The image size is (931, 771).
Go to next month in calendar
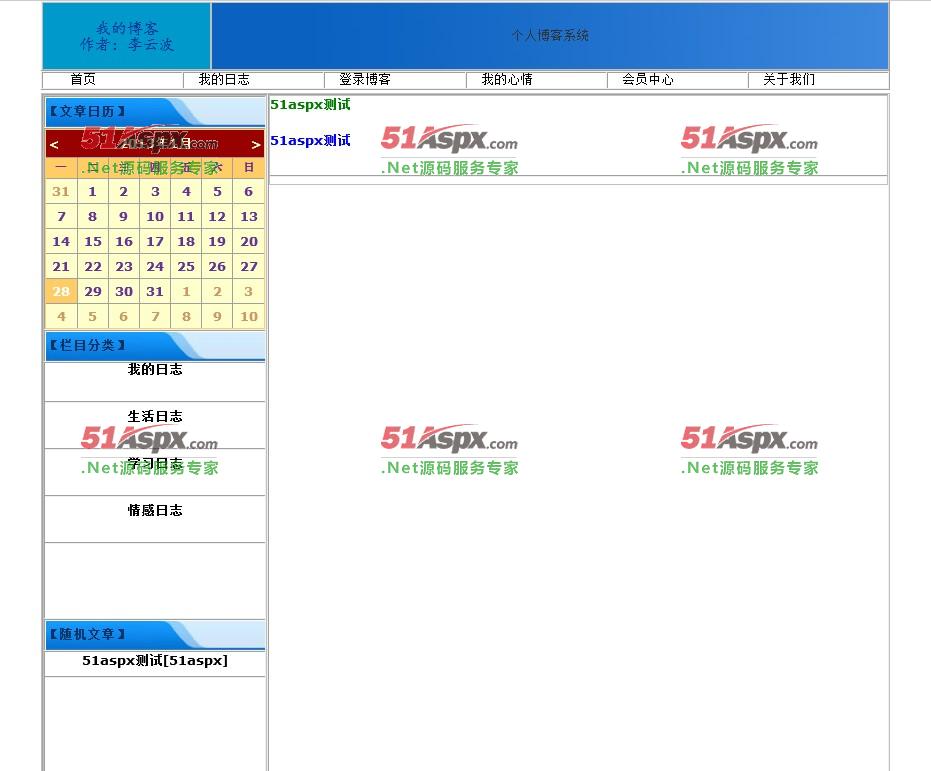[255, 145]
